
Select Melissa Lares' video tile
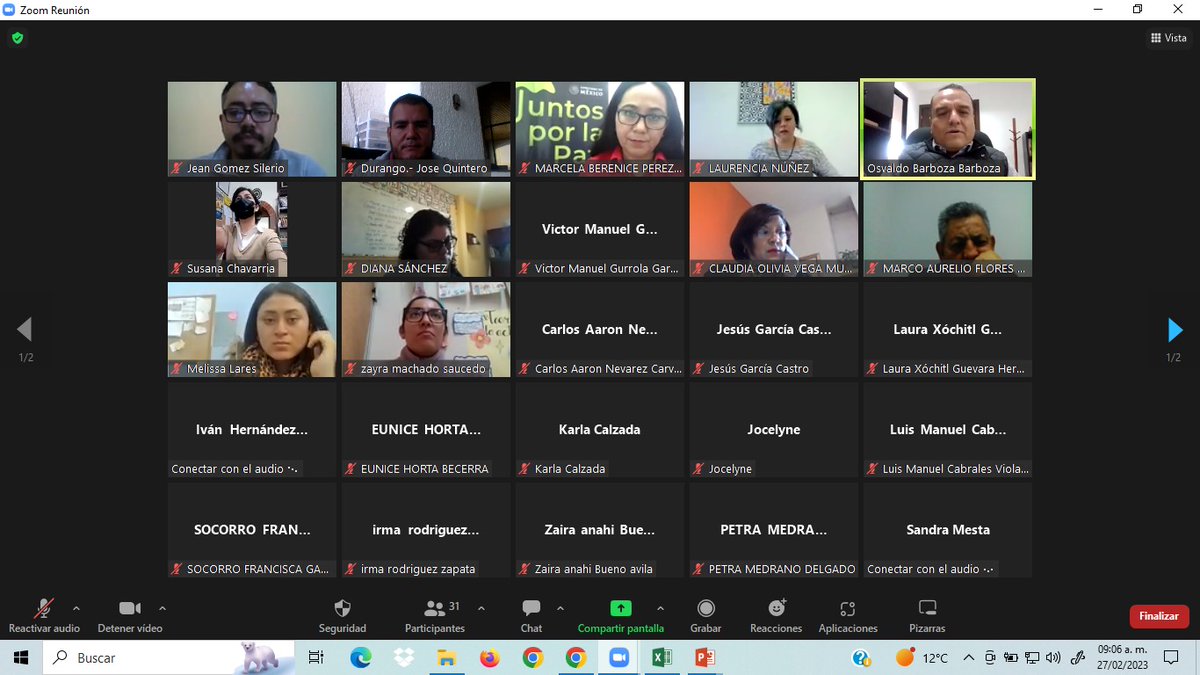[x=252, y=329]
